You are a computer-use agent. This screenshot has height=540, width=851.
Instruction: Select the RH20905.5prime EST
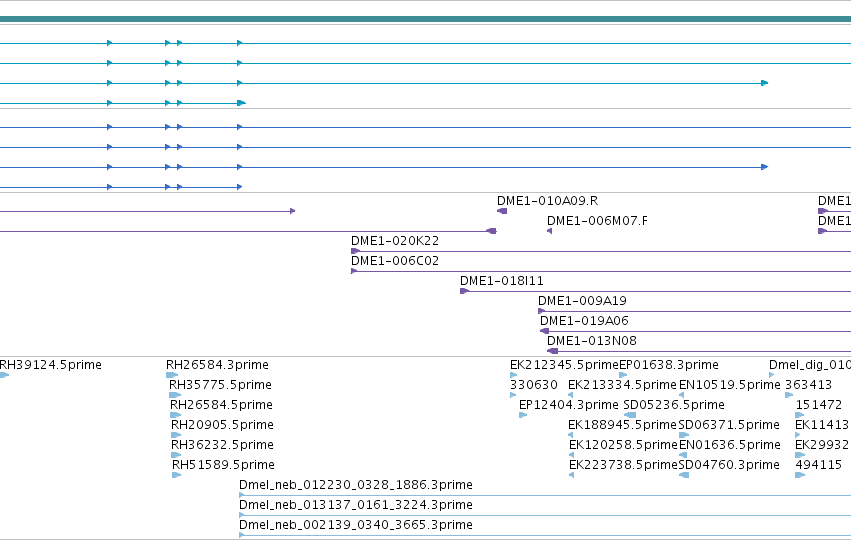tap(222, 425)
